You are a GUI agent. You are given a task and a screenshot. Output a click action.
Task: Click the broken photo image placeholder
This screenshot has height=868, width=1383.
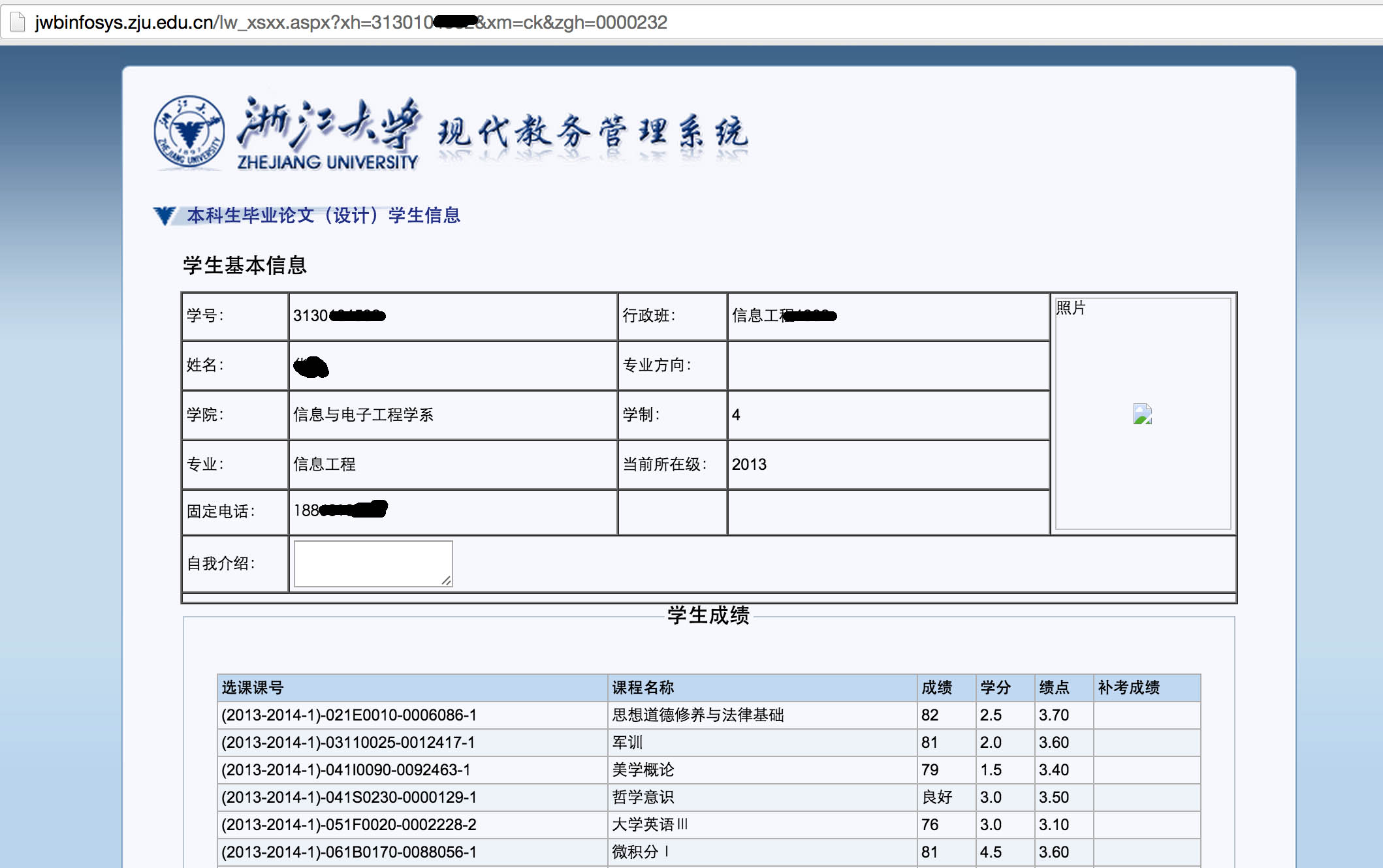pyautogui.click(x=1143, y=414)
